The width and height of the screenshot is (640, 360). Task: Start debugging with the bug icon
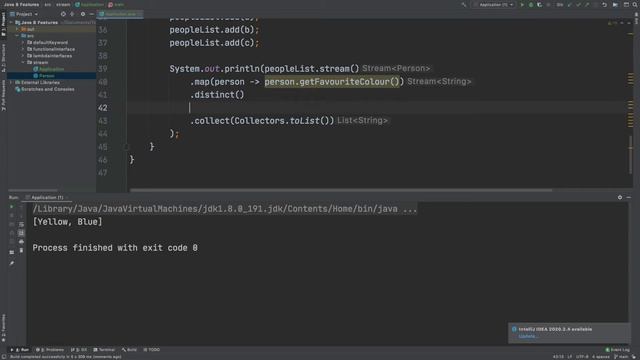[x=531, y=4]
